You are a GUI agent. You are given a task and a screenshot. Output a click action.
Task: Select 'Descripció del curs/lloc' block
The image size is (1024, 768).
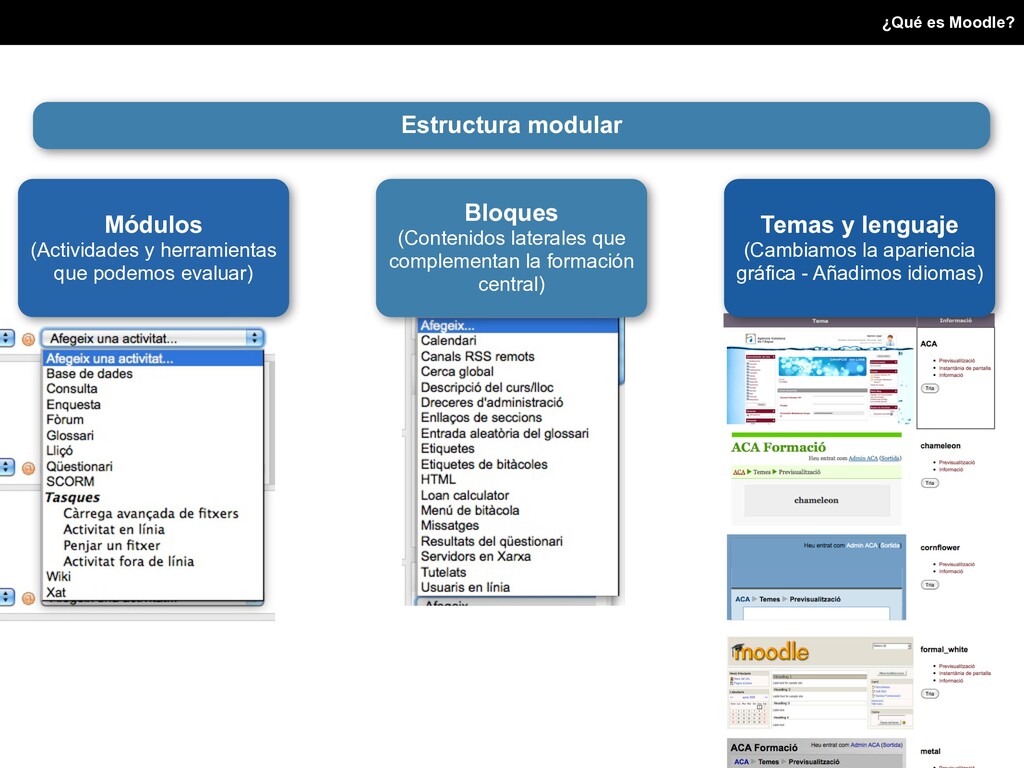pyautogui.click(x=487, y=387)
